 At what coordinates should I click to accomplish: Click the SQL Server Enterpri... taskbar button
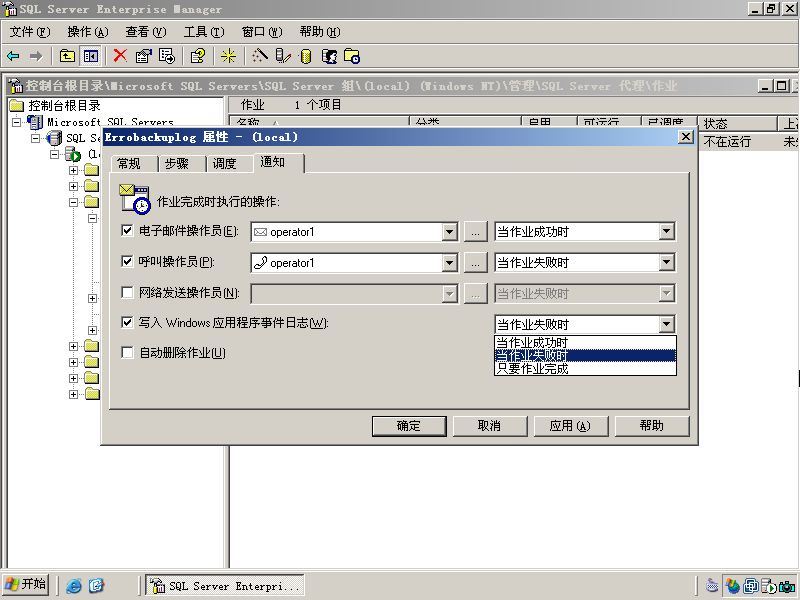click(x=225, y=586)
